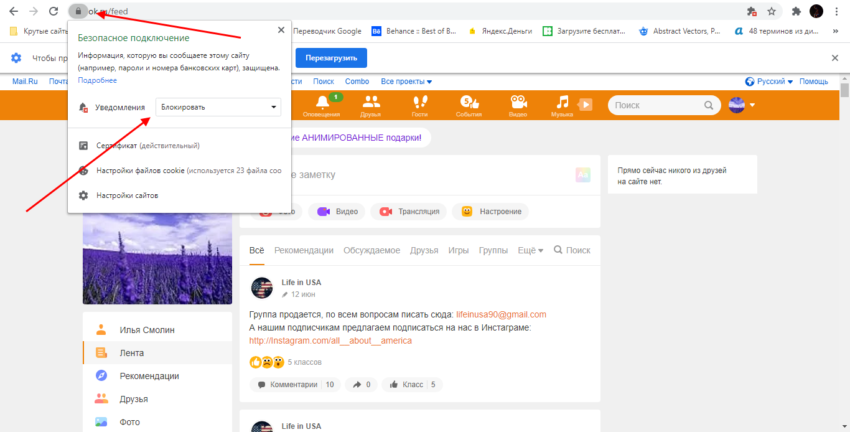Click the Помощь link

(x=814, y=81)
